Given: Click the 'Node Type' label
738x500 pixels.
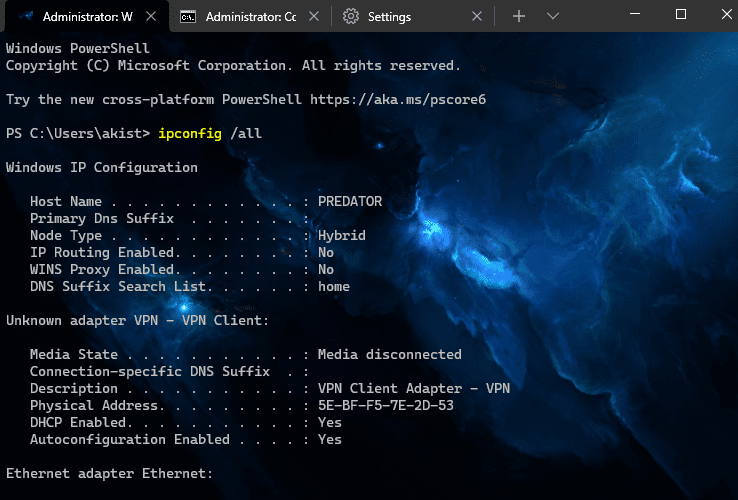Looking at the screenshot, I should point(66,235).
